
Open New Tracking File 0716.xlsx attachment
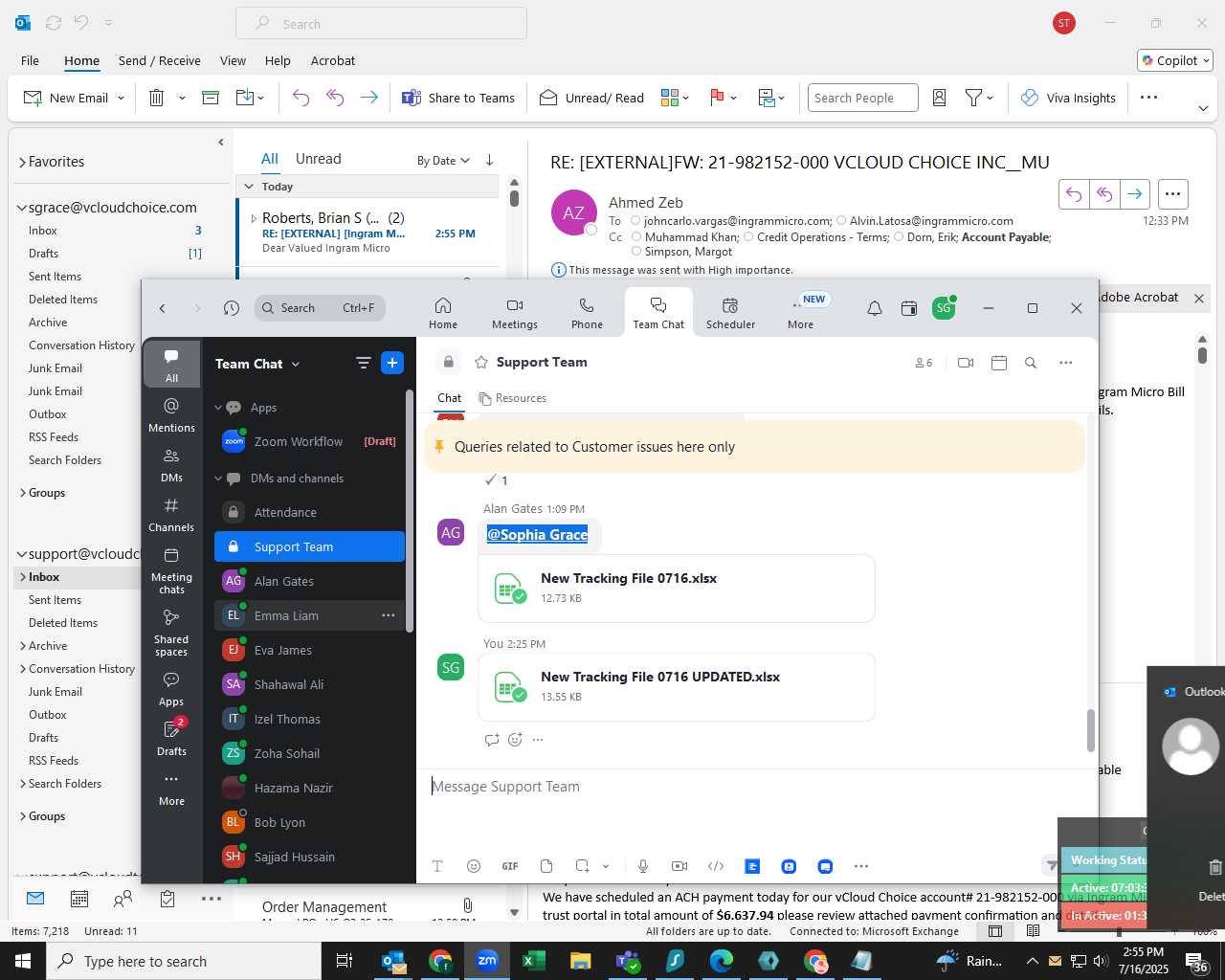point(677,589)
